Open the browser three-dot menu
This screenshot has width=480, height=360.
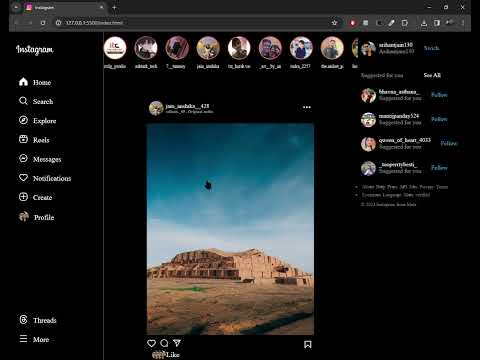pyautogui.click(x=463, y=23)
